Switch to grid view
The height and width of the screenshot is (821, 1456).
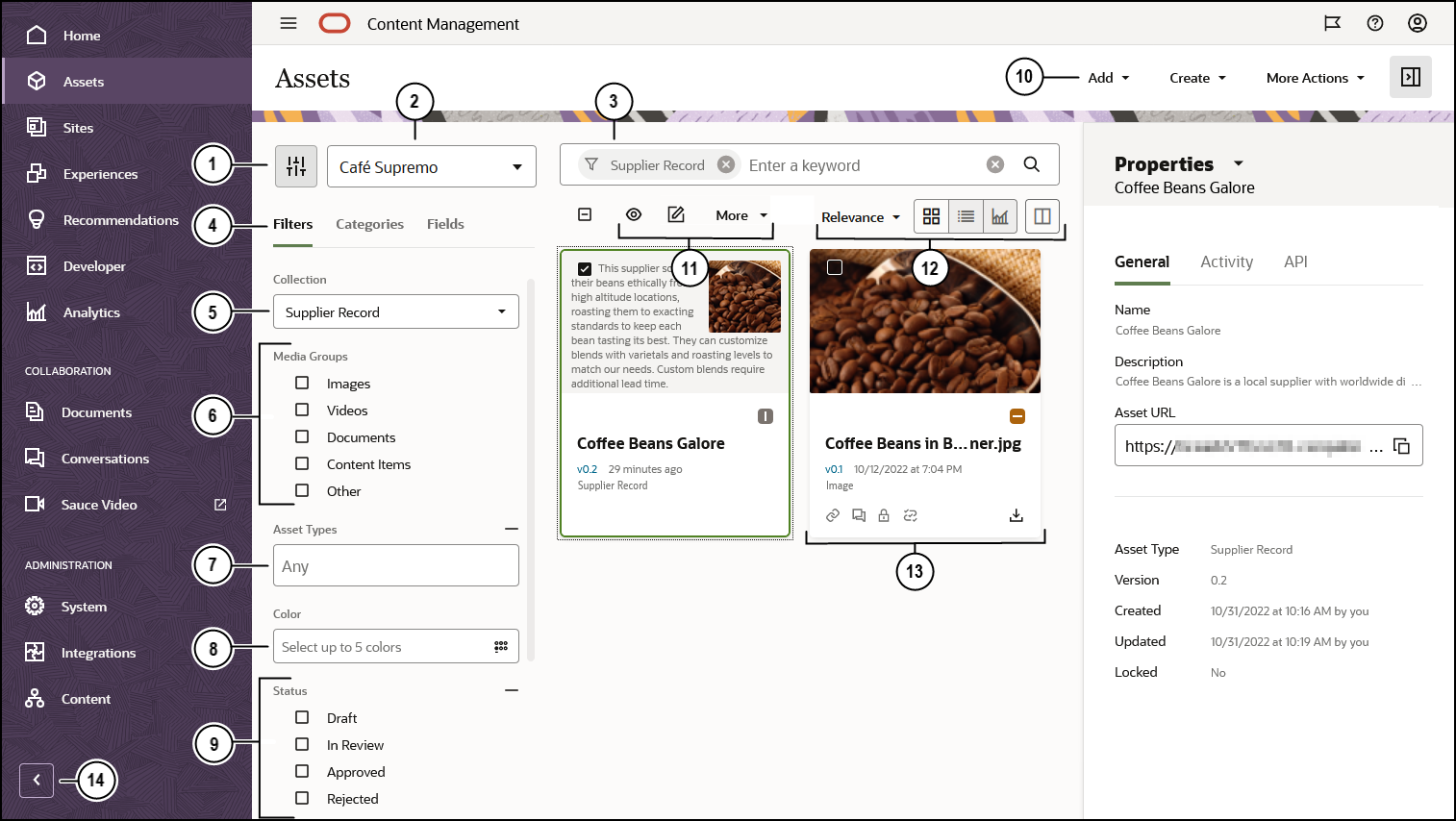(931, 216)
